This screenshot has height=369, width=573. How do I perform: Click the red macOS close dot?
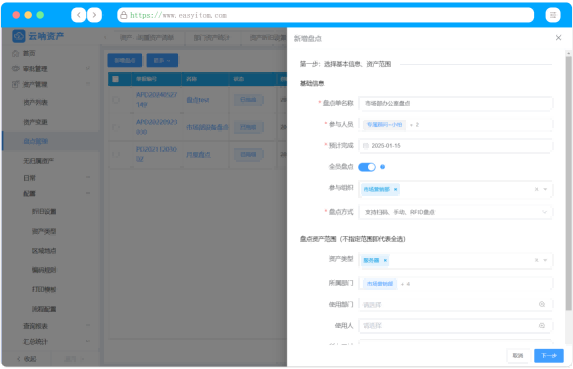(16, 15)
